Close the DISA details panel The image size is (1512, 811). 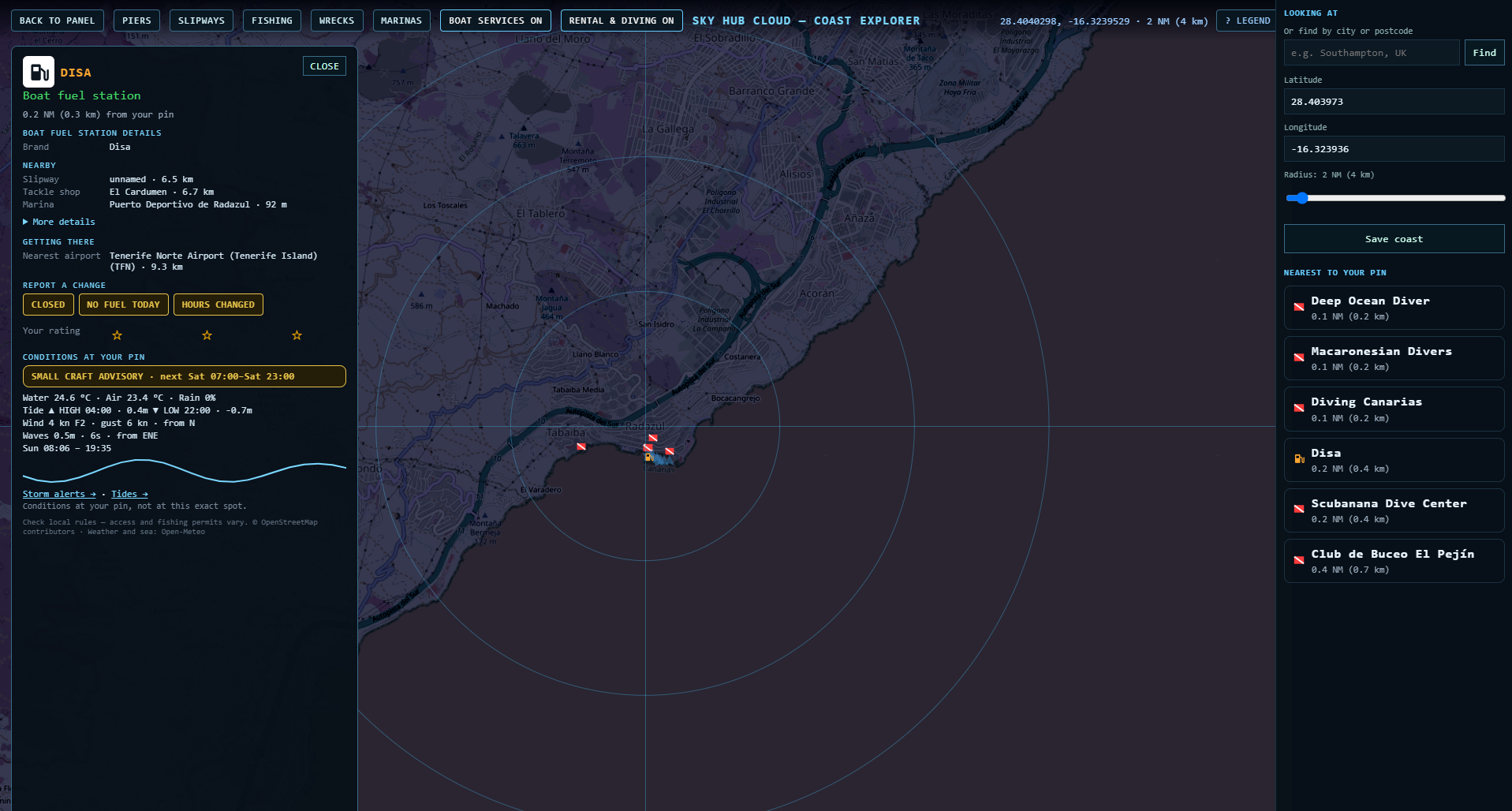[324, 66]
